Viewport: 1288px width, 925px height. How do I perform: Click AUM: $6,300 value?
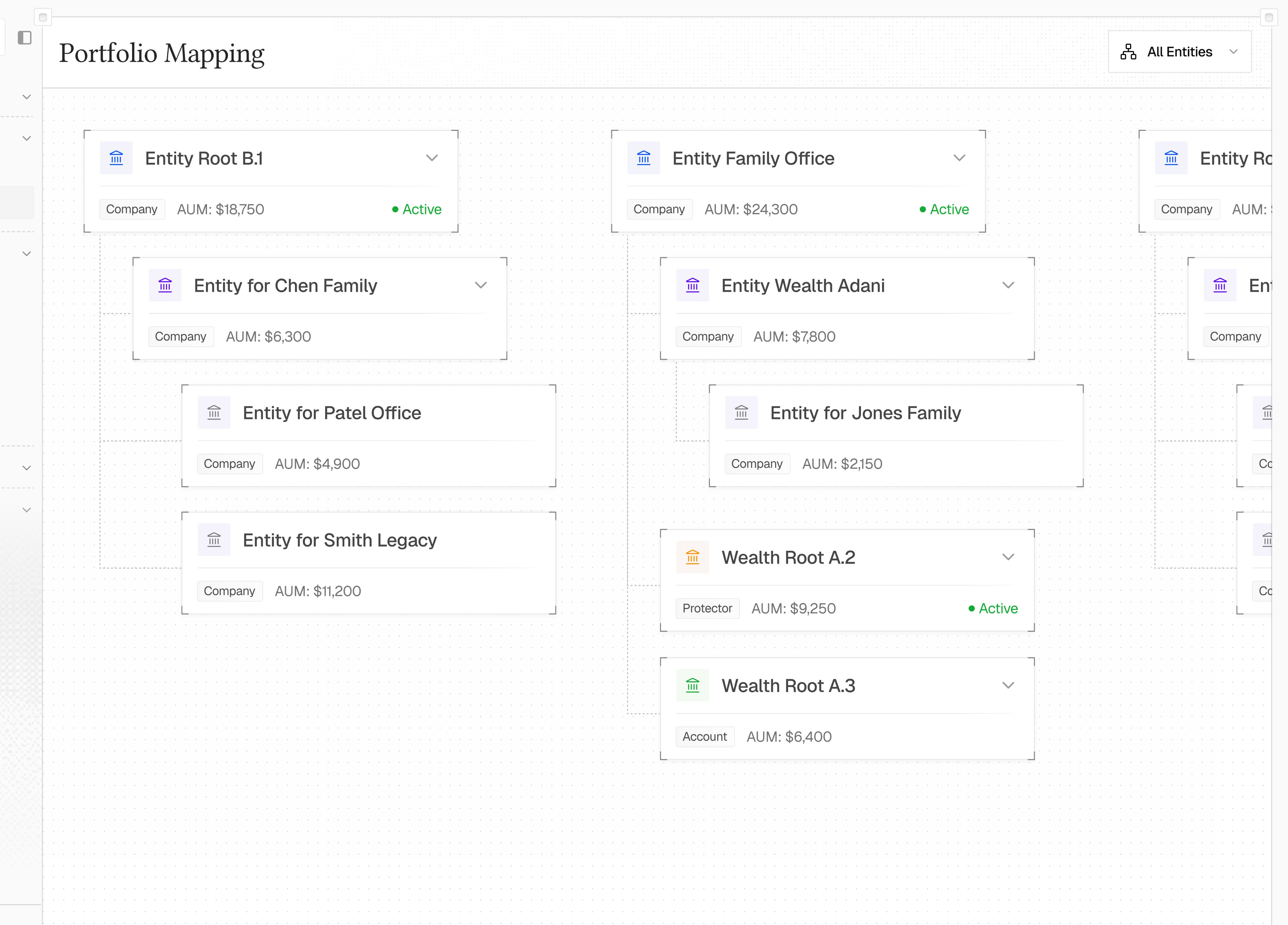tap(268, 336)
